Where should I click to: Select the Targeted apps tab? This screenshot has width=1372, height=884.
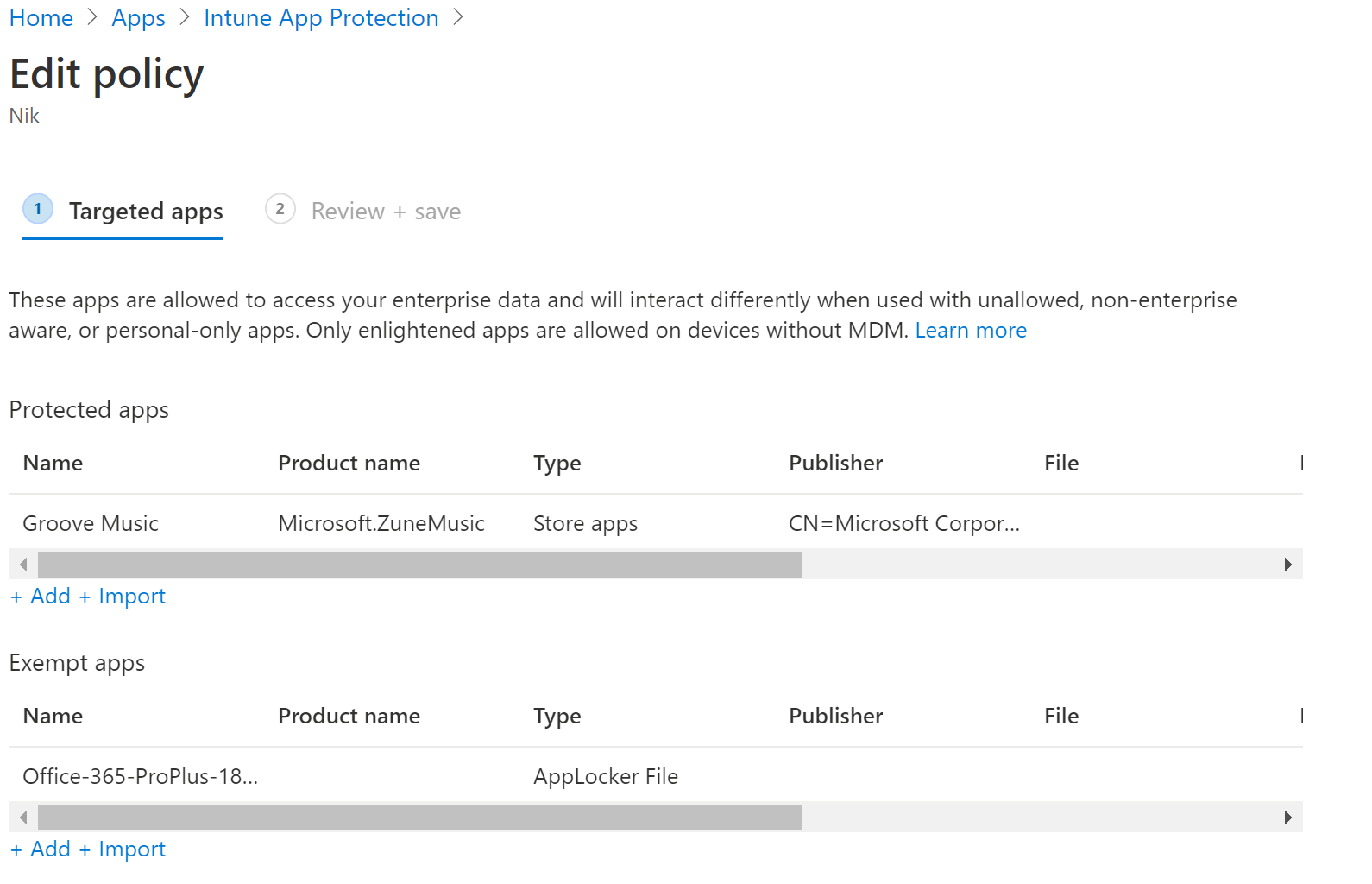145,212
